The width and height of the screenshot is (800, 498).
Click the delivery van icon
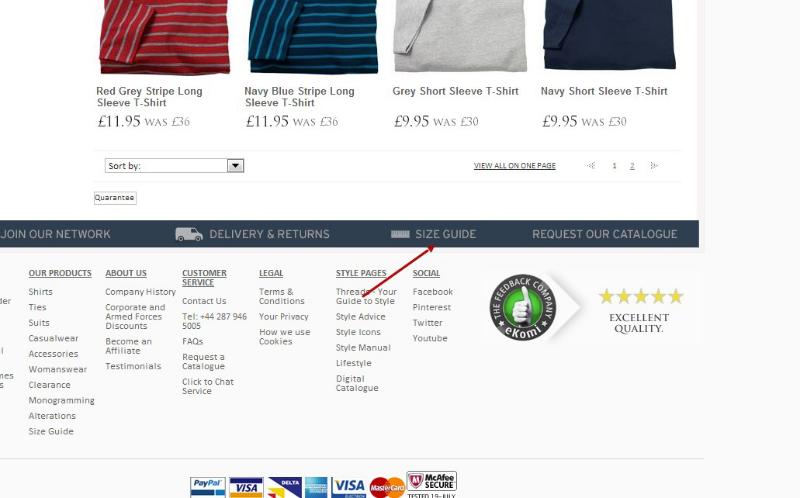pos(188,234)
